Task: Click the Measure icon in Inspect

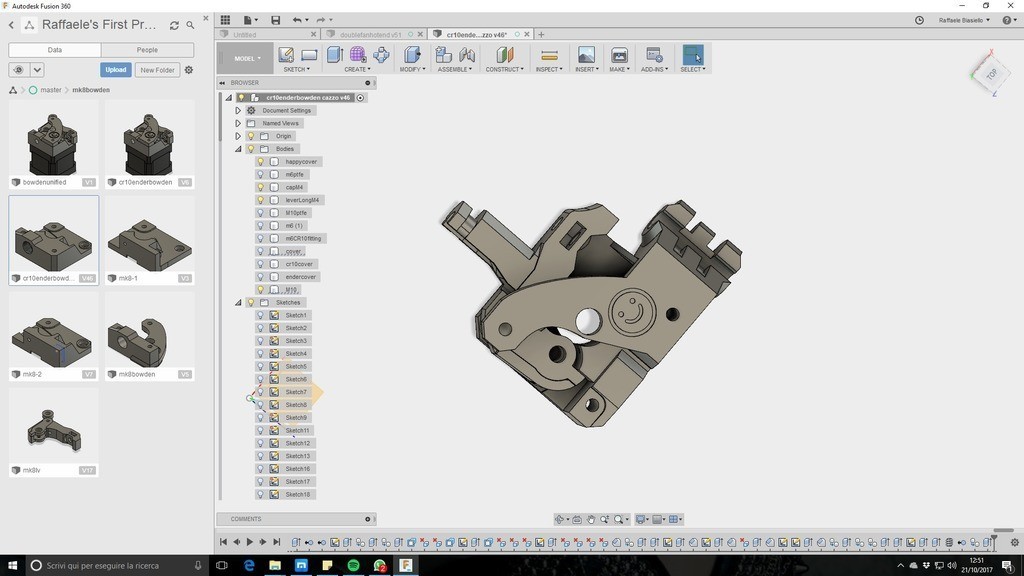Action: (x=549, y=55)
